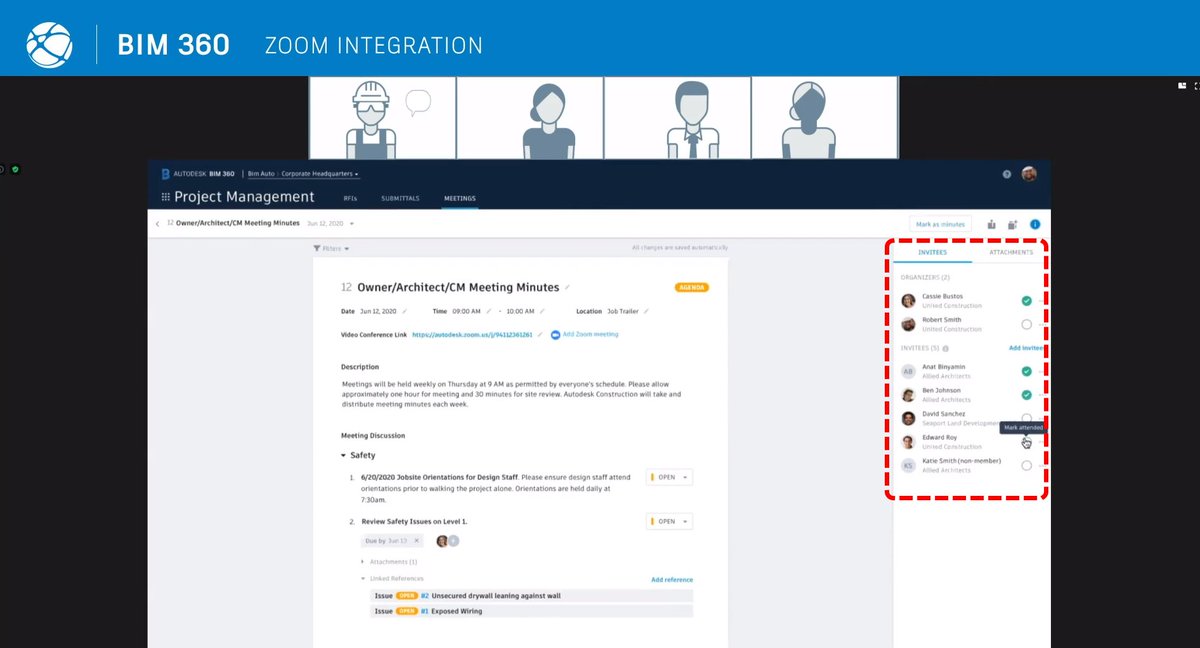Viewport: 1200px width, 648px height.
Task: Click Add invitees link
Action: (x=1026, y=348)
